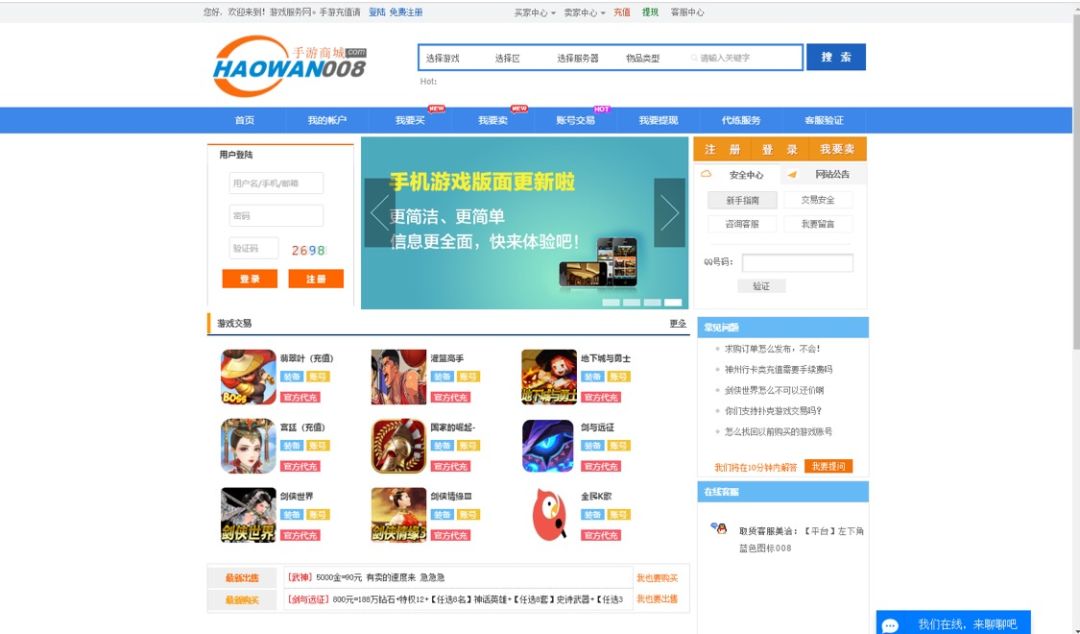Open the 选择服务器 selector in search bar
This screenshot has width=1080, height=634.
point(577,58)
